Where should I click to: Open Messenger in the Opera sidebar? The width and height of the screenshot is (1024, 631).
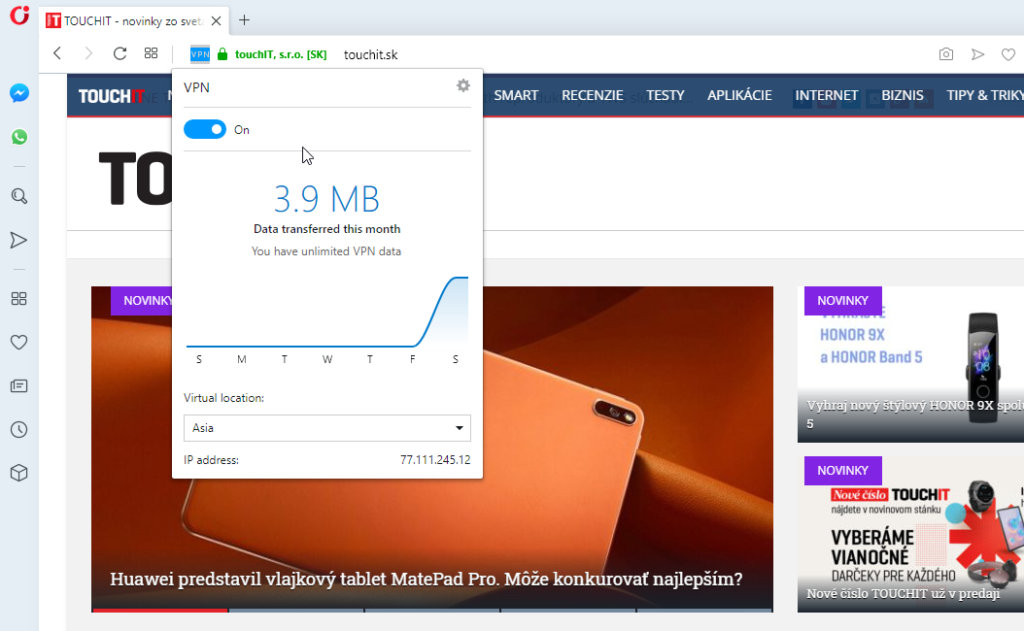(19, 93)
